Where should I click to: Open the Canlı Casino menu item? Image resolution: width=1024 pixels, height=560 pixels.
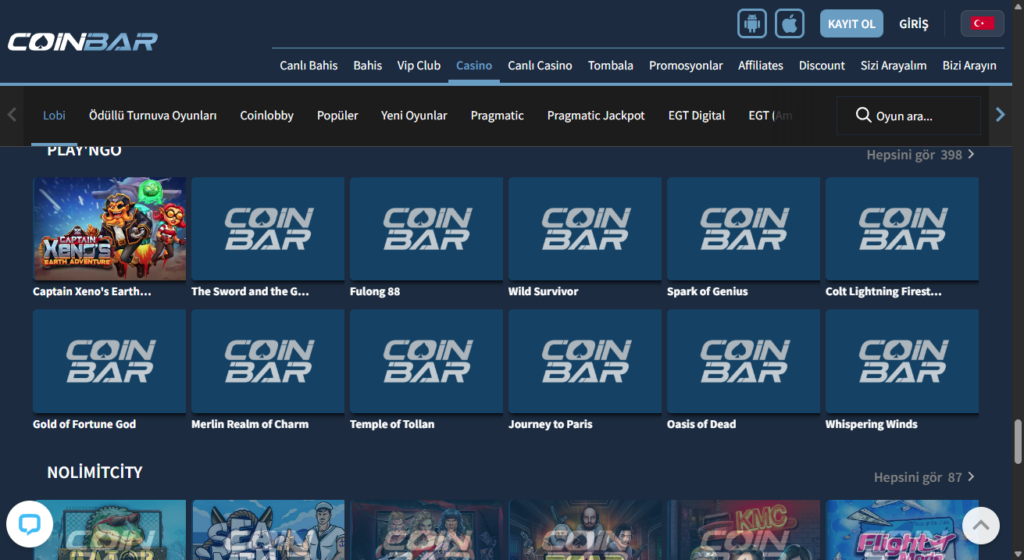click(540, 65)
